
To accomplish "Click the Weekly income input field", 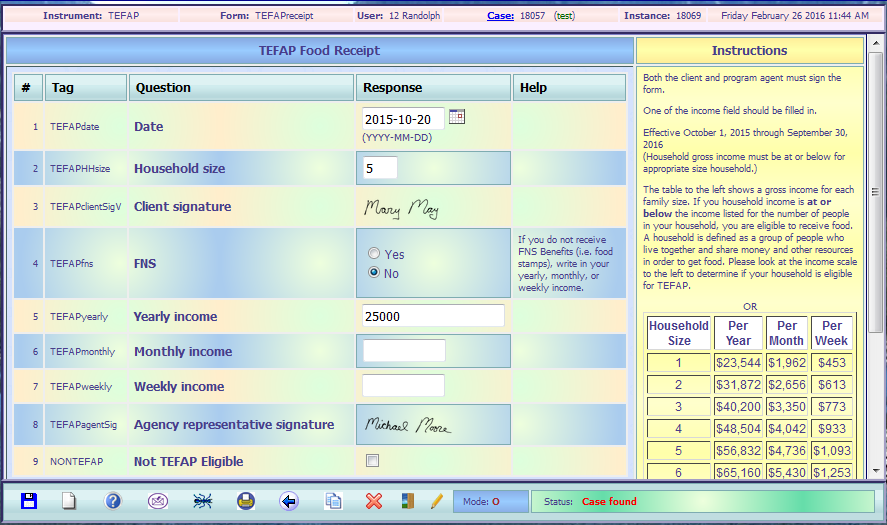I will click(403, 386).
